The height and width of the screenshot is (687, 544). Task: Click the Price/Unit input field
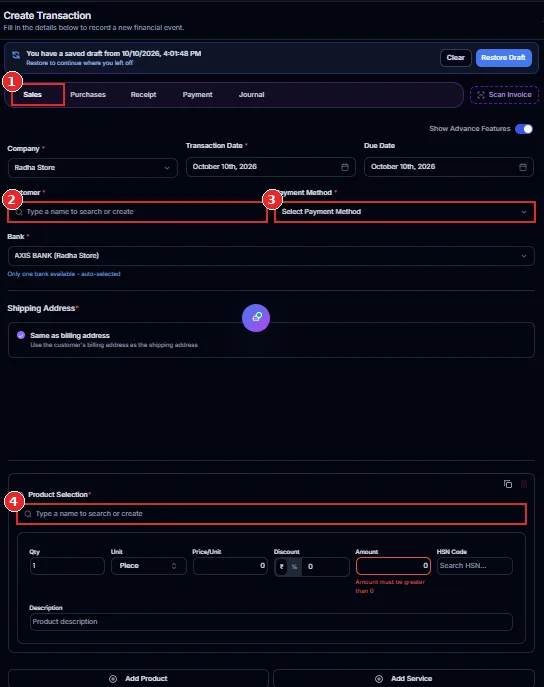(x=230, y=566)
